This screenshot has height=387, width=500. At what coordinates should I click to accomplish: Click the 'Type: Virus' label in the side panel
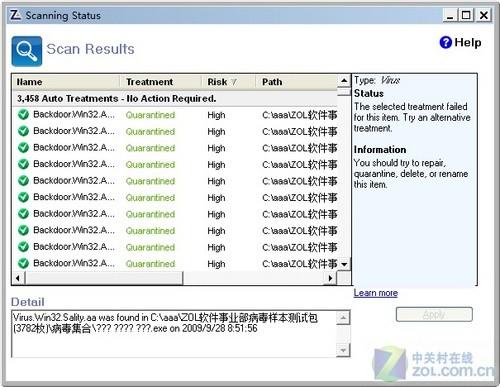[377, 80]
